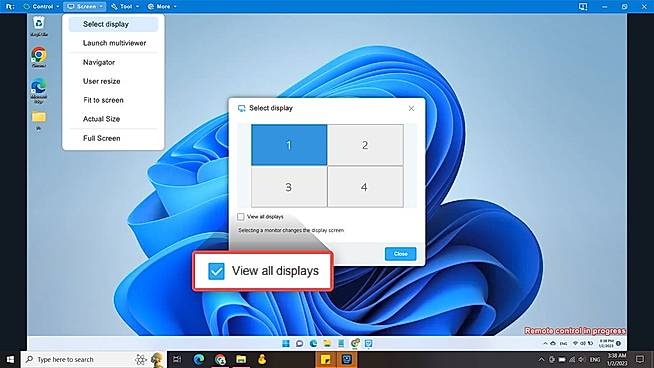Click the ENG language indicator in the local tray
This screenshot has height=368, width=654.
pyautogui.click(x=595, y=359)
